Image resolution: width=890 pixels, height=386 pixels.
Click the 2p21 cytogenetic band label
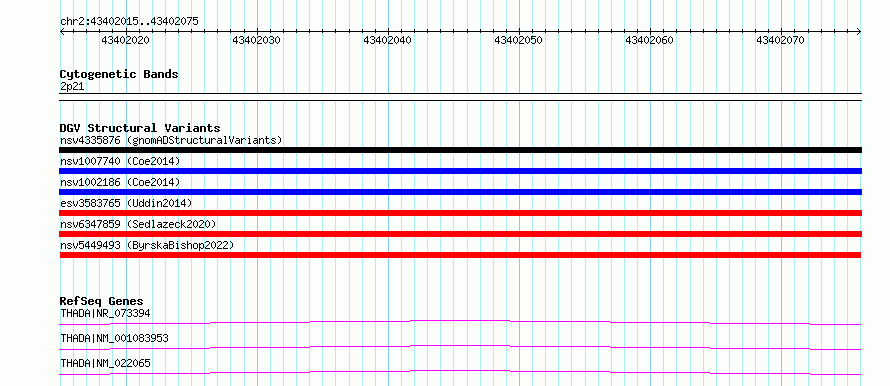tap(72, 86)
